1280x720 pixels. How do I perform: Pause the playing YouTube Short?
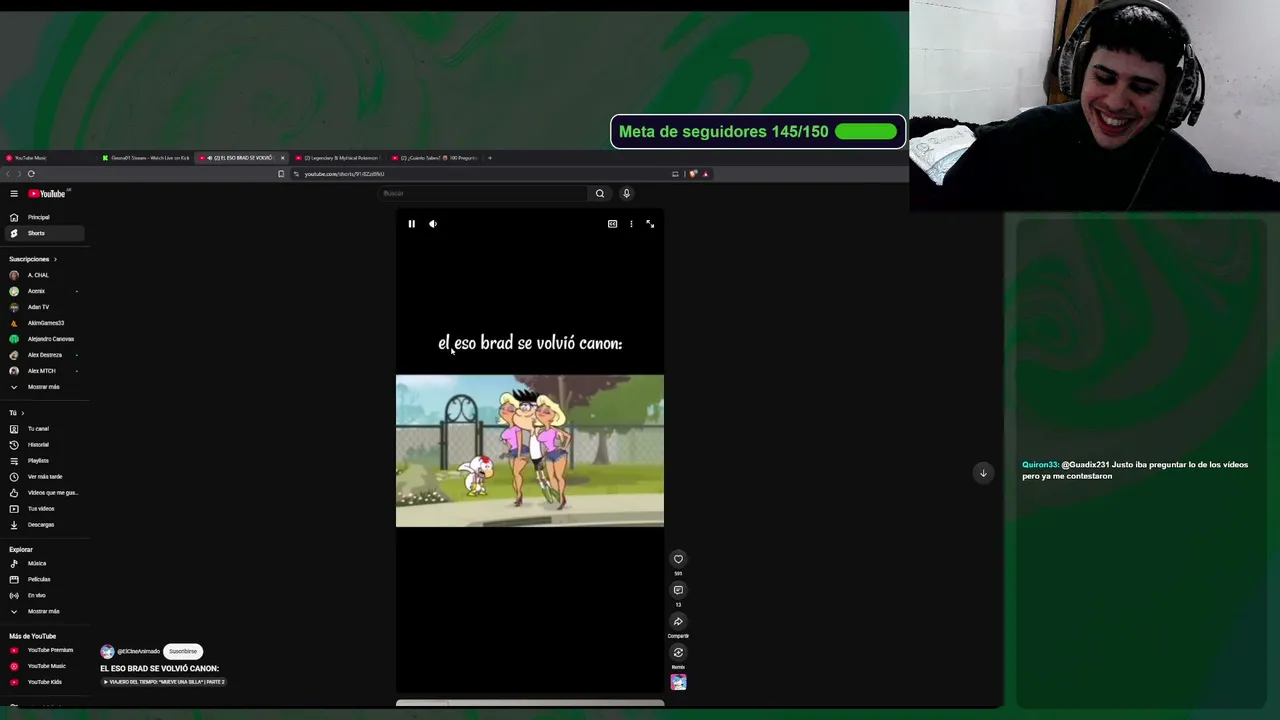pos(411,224)
